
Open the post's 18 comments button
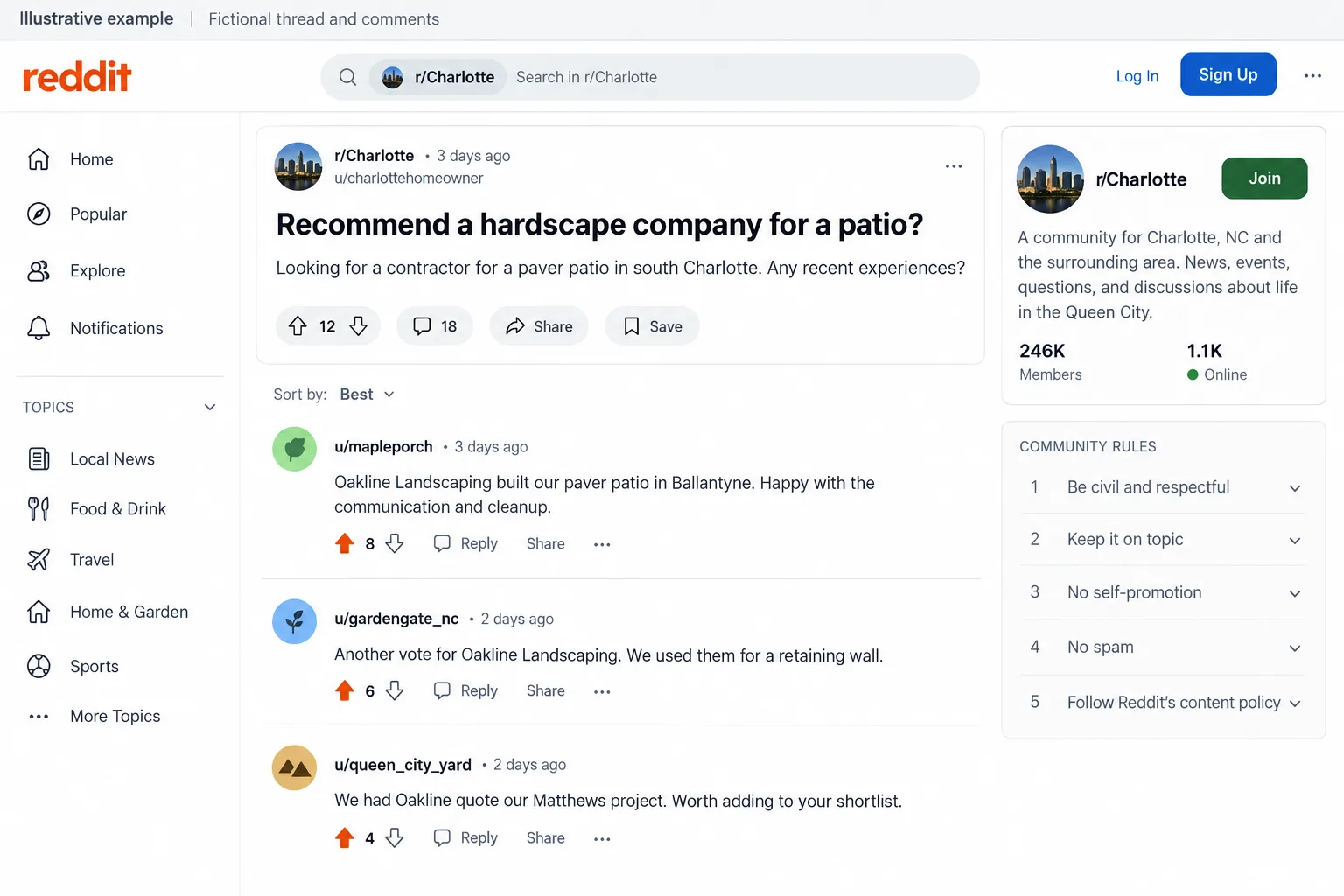click(x=435, y=326)
